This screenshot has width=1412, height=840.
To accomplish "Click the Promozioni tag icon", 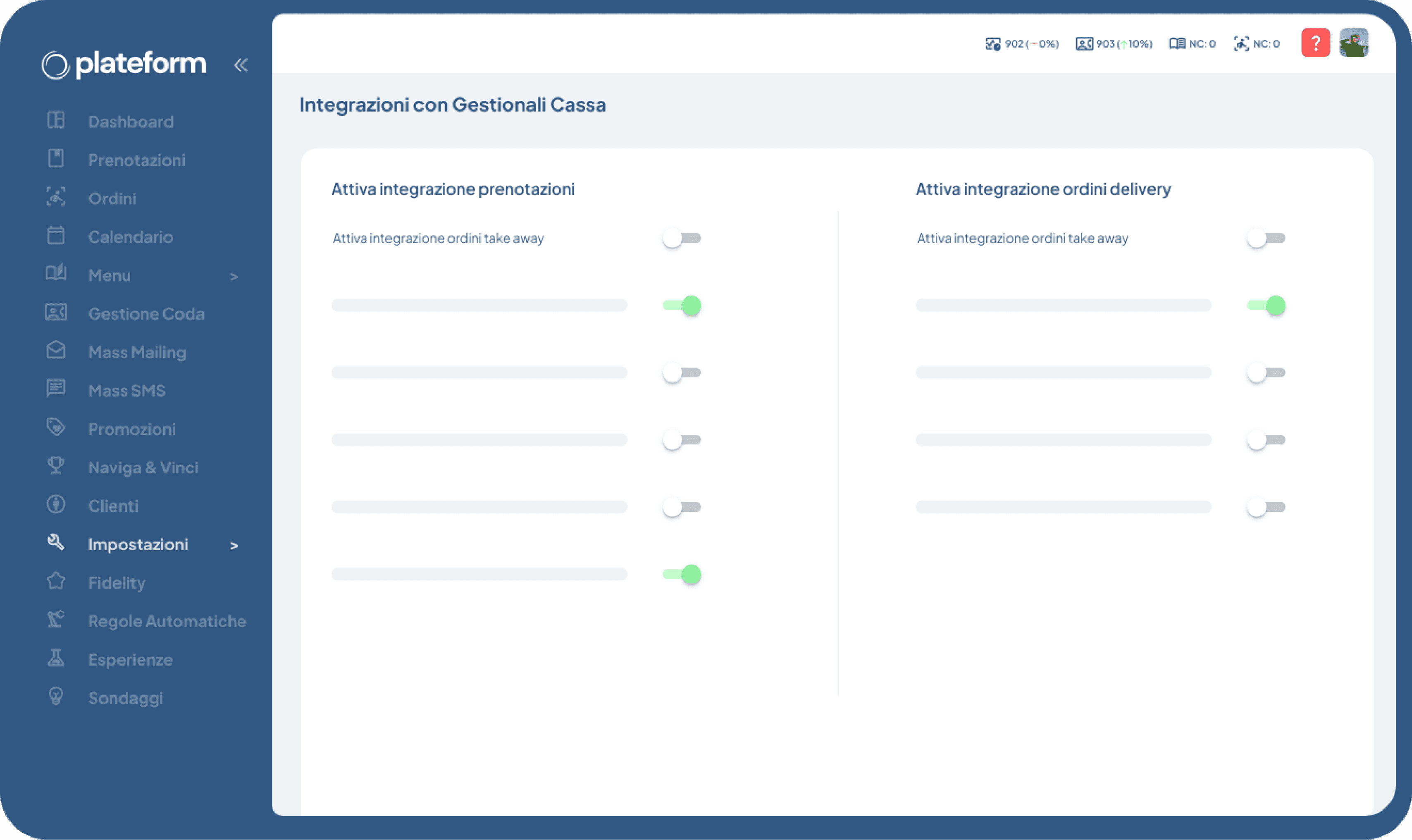I will pyautogui.click(x=55, y=427).
